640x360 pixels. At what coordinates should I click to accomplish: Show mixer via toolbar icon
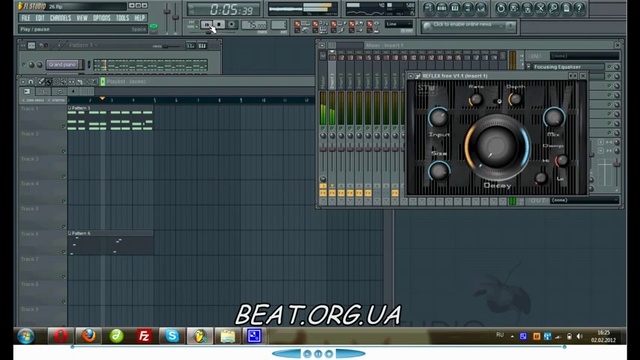pos(481,8)
